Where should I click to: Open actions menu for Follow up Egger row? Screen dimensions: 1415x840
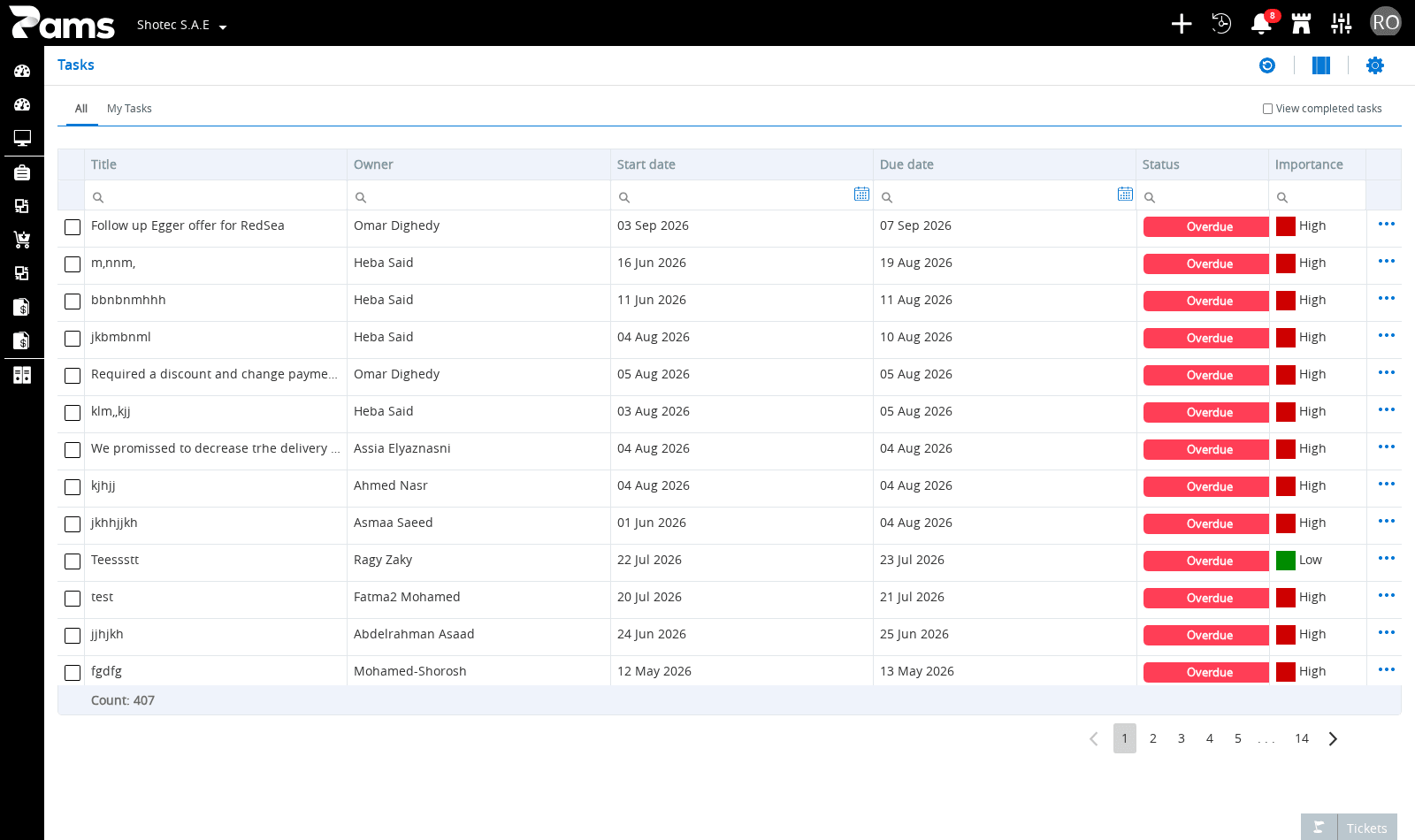1386,225
